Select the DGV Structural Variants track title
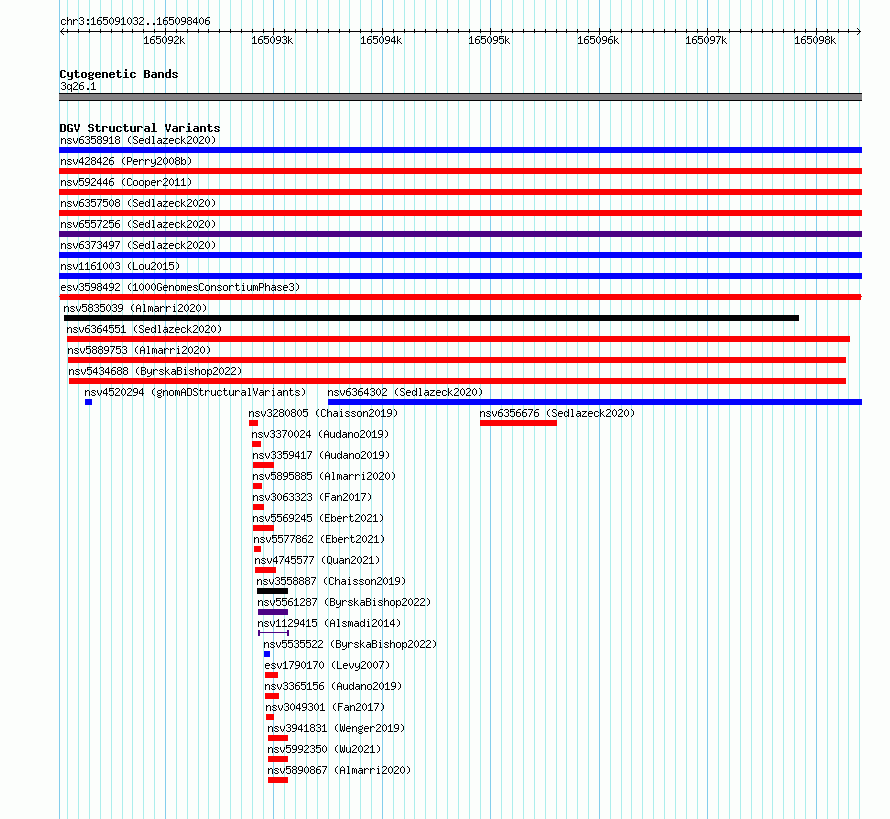Viewport: 890px width, 819px height. pos(140,128)
